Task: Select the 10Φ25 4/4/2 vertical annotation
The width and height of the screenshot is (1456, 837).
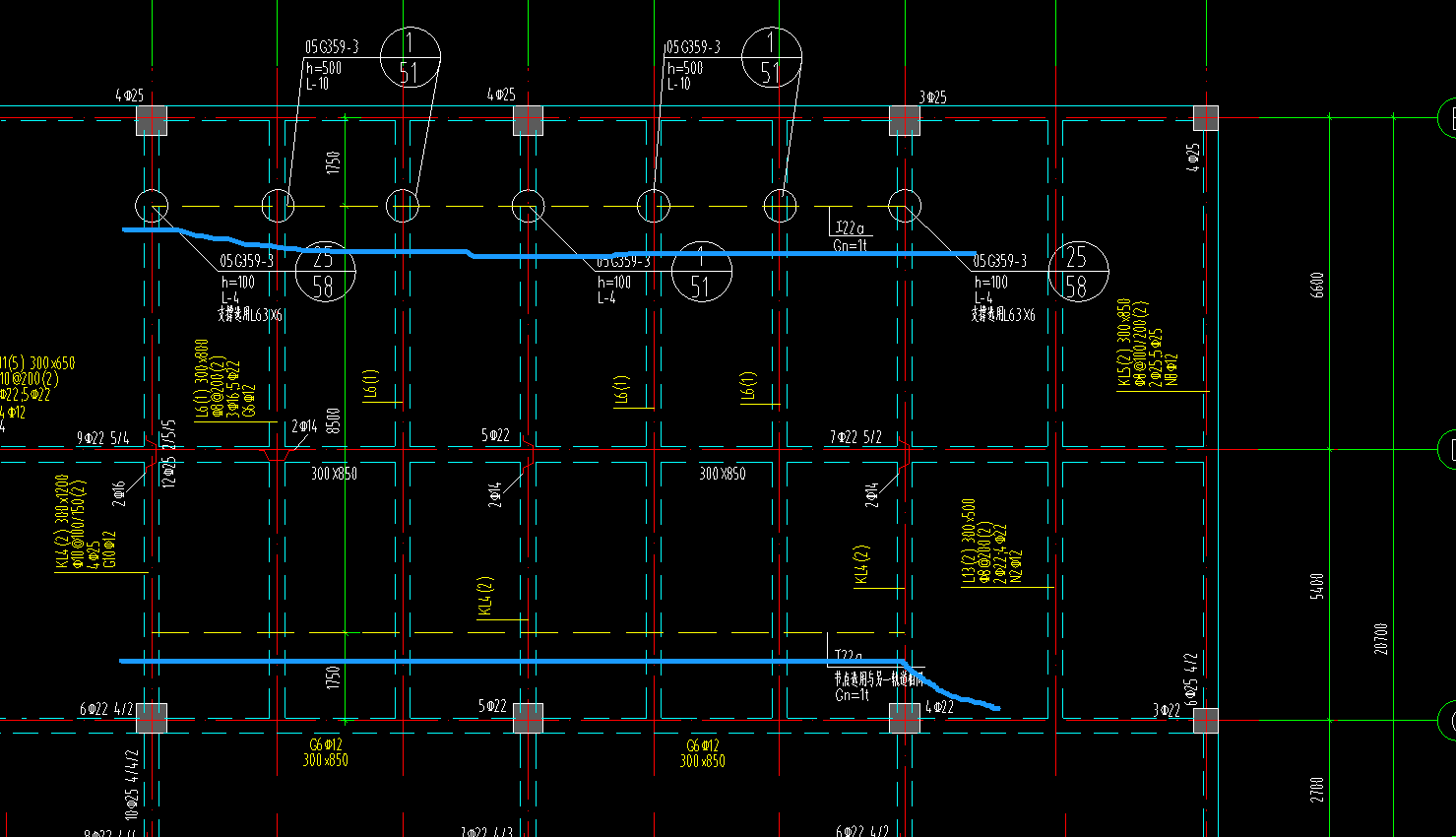Action: coord(132,784)
